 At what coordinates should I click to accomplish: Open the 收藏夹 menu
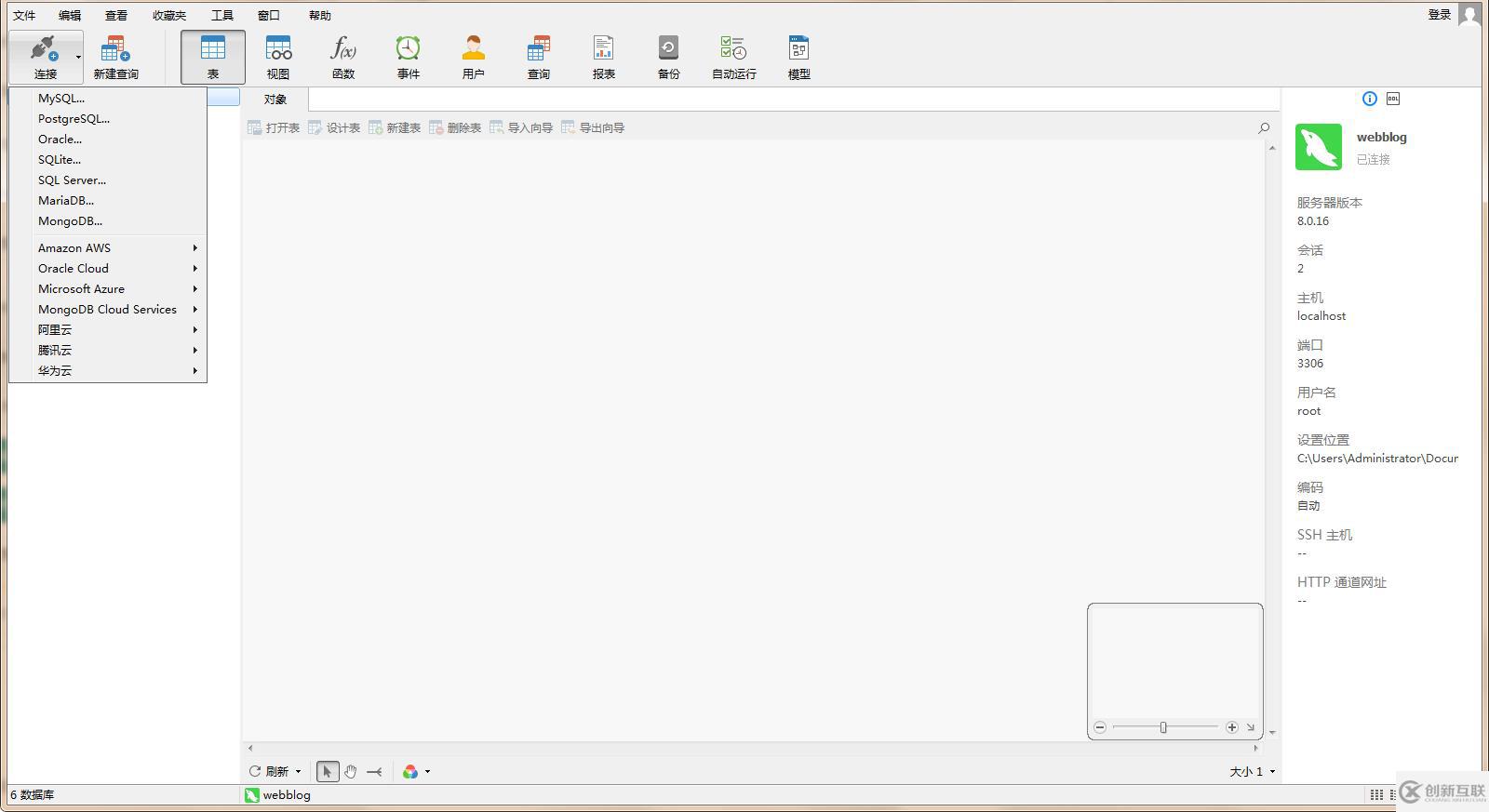(169, 15)
